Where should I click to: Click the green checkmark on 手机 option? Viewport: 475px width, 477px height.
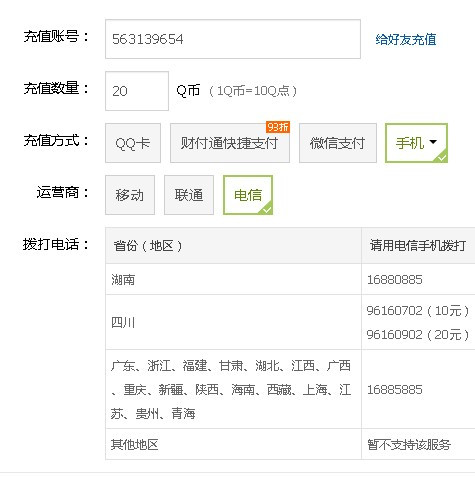[442, 158]
